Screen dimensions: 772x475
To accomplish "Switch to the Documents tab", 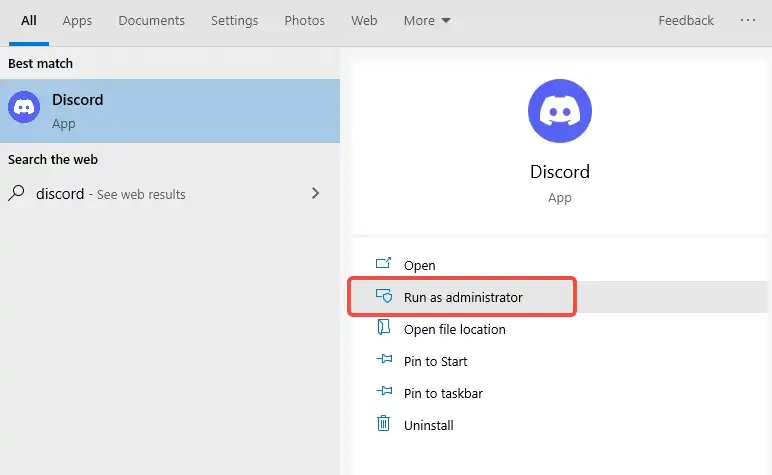I will pyautogui.click(x=152, y=21).
